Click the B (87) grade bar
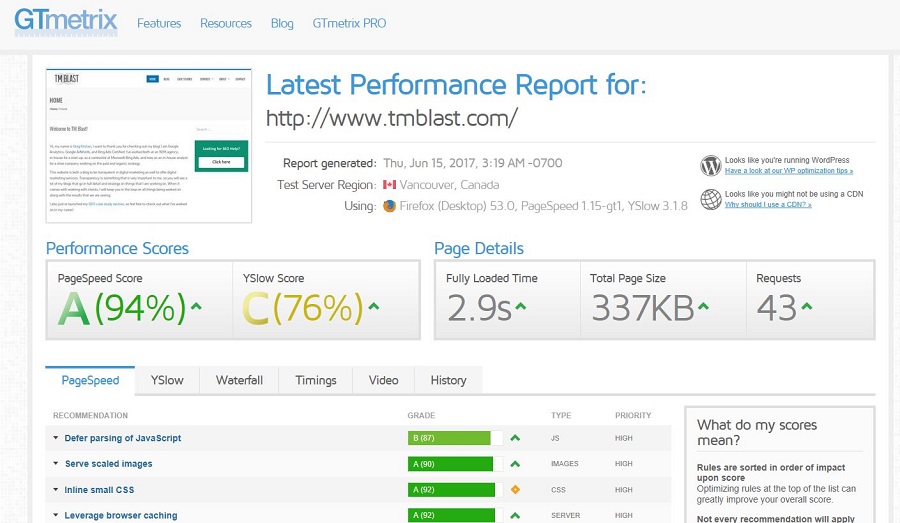Screen dimensions: 900x523 pyautogui.click(x=455, y=438)
